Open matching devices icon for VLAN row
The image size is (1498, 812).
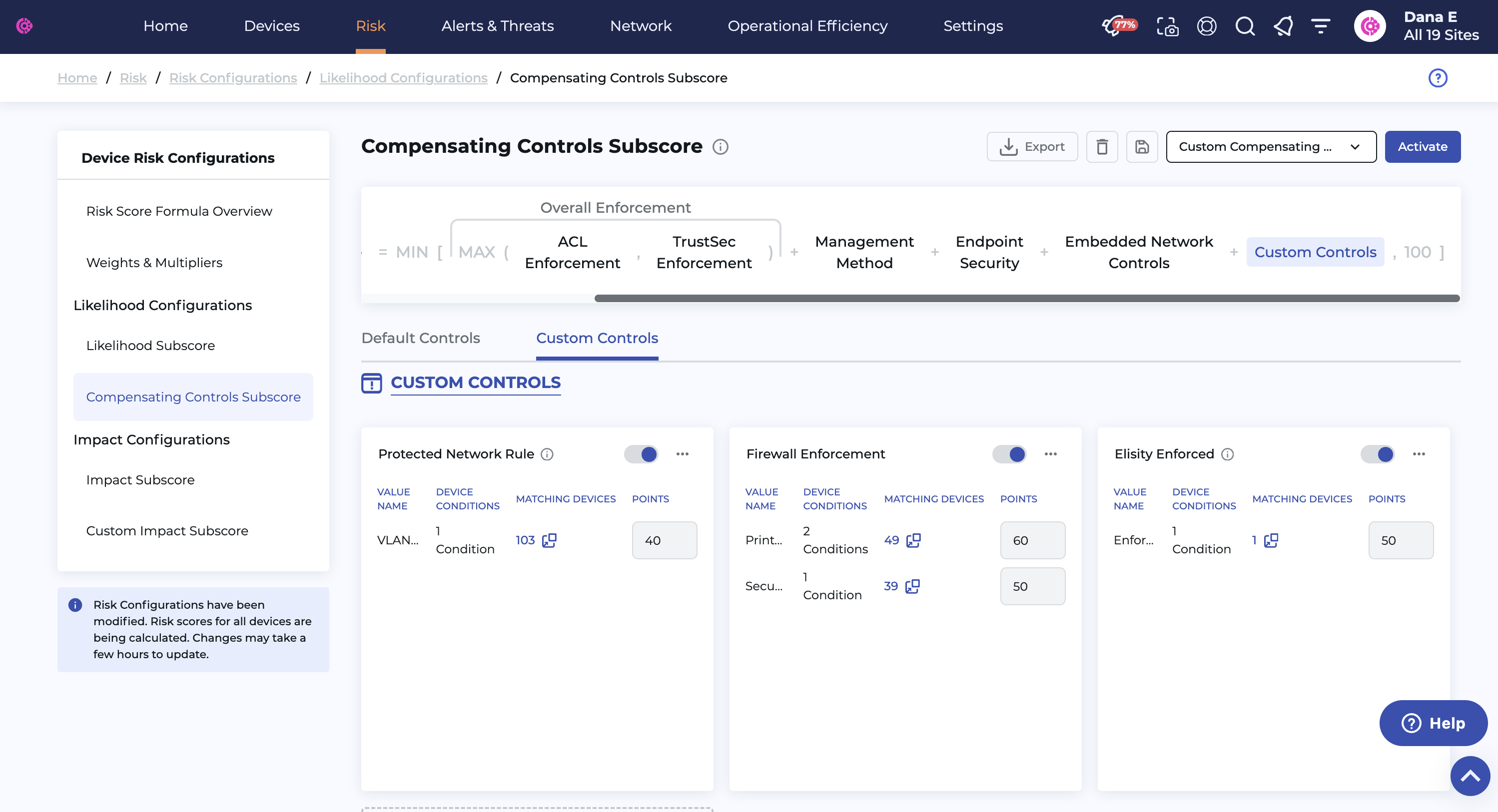549,540
